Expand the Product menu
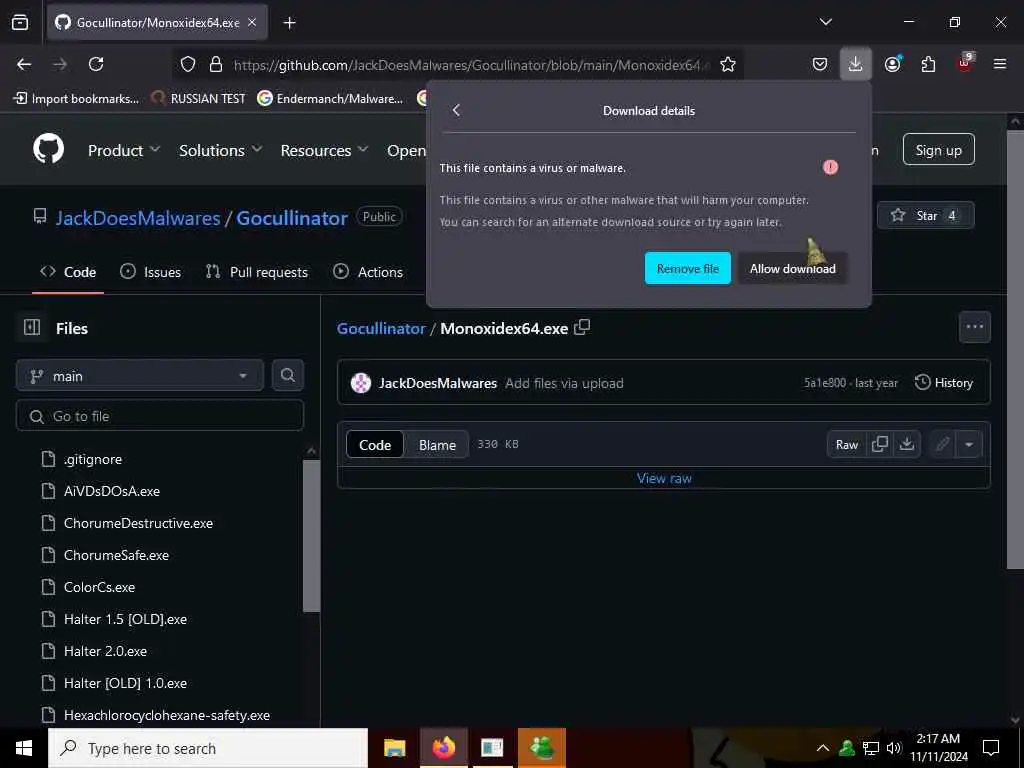The width and height of the screenshot is (1024, 768). [124, 150]
